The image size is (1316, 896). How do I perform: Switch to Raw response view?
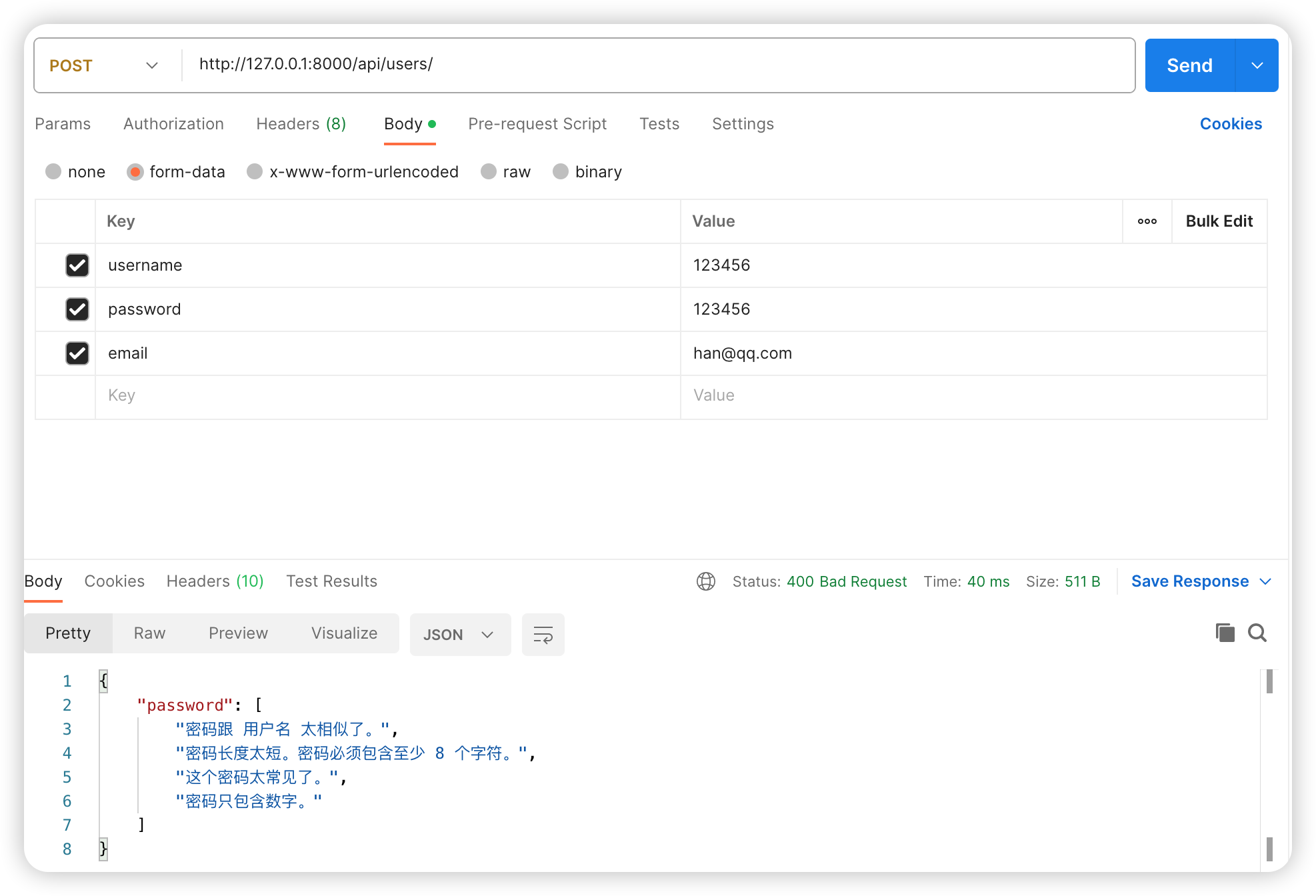[149, 633]
